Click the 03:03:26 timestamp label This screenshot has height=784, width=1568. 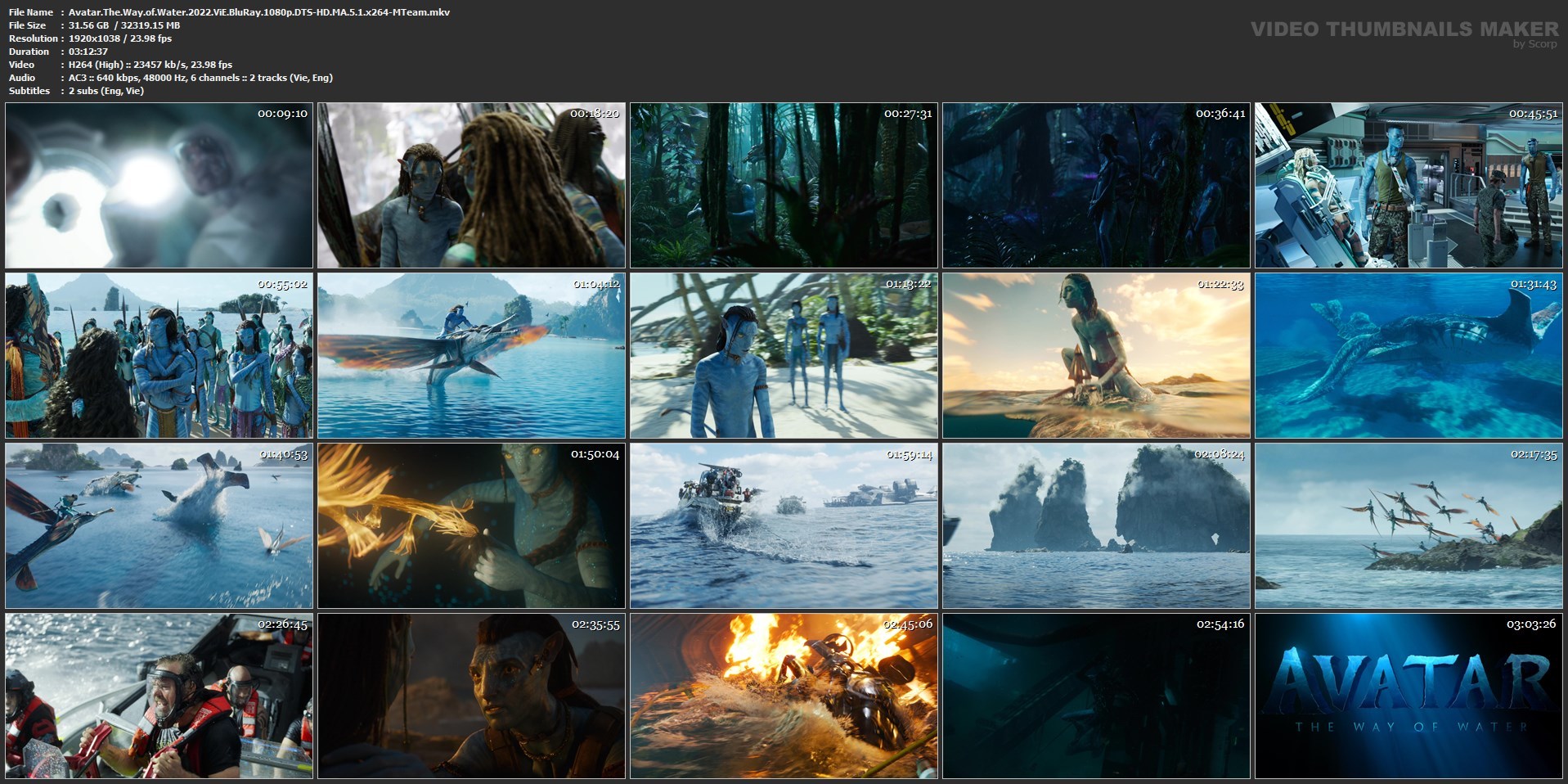(1532, 624)
